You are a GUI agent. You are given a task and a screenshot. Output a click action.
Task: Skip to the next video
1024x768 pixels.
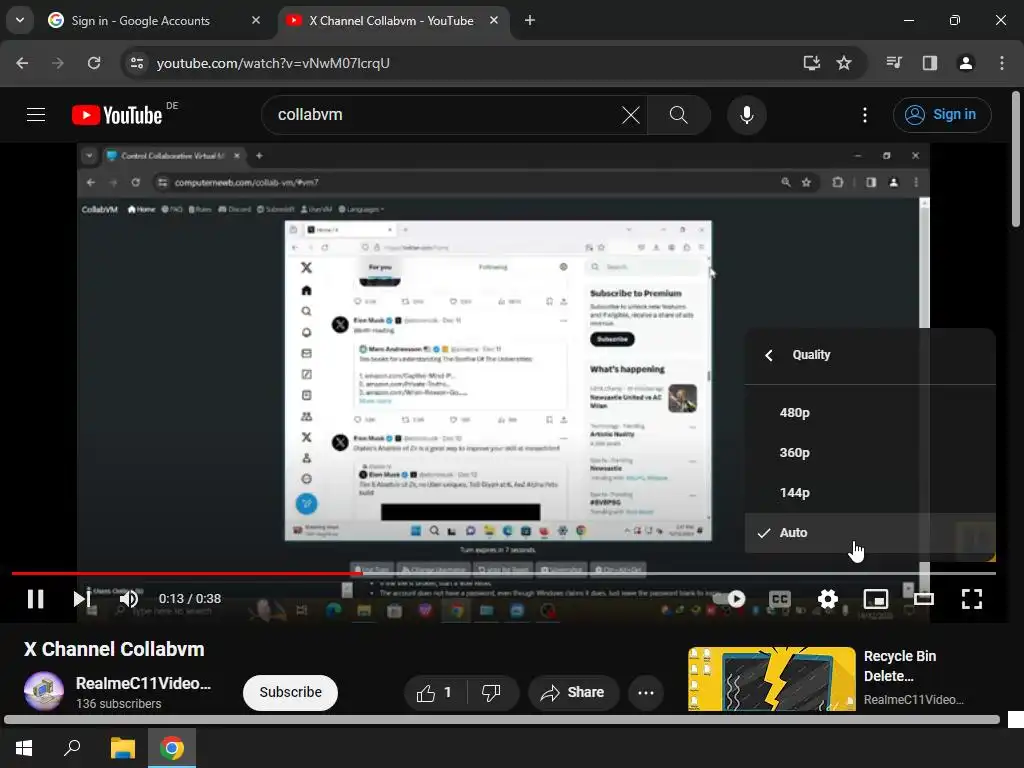click(x=82, y=598)
